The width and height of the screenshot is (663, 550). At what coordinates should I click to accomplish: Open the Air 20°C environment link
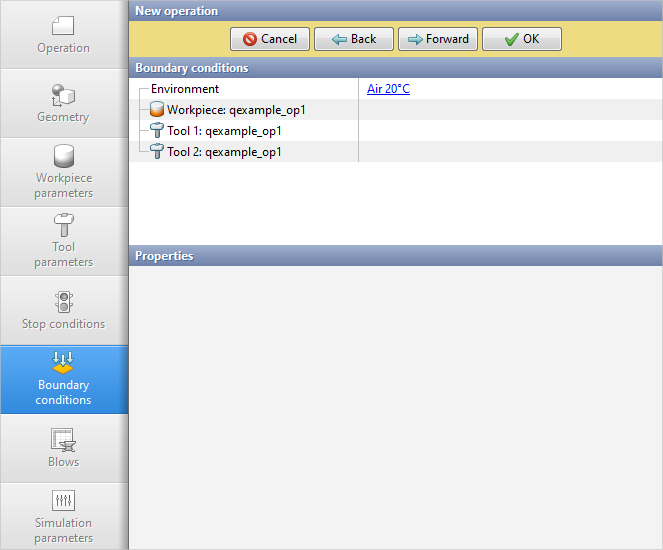click(388, 89)
